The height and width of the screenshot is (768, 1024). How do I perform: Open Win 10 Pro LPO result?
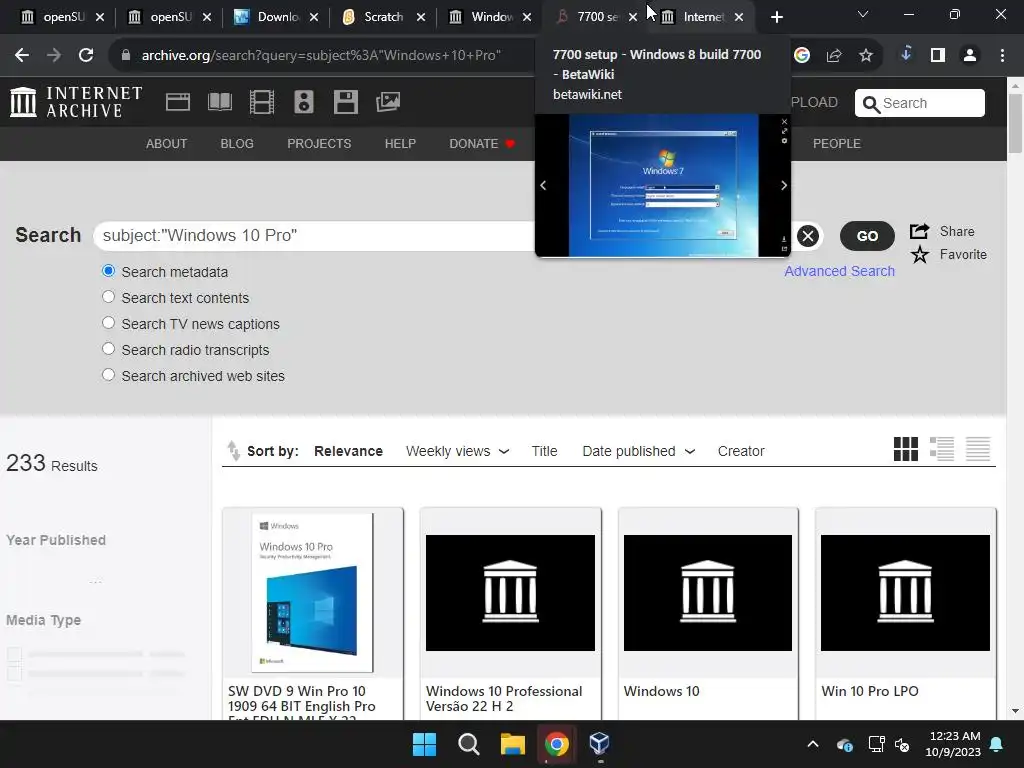[905, 614]
